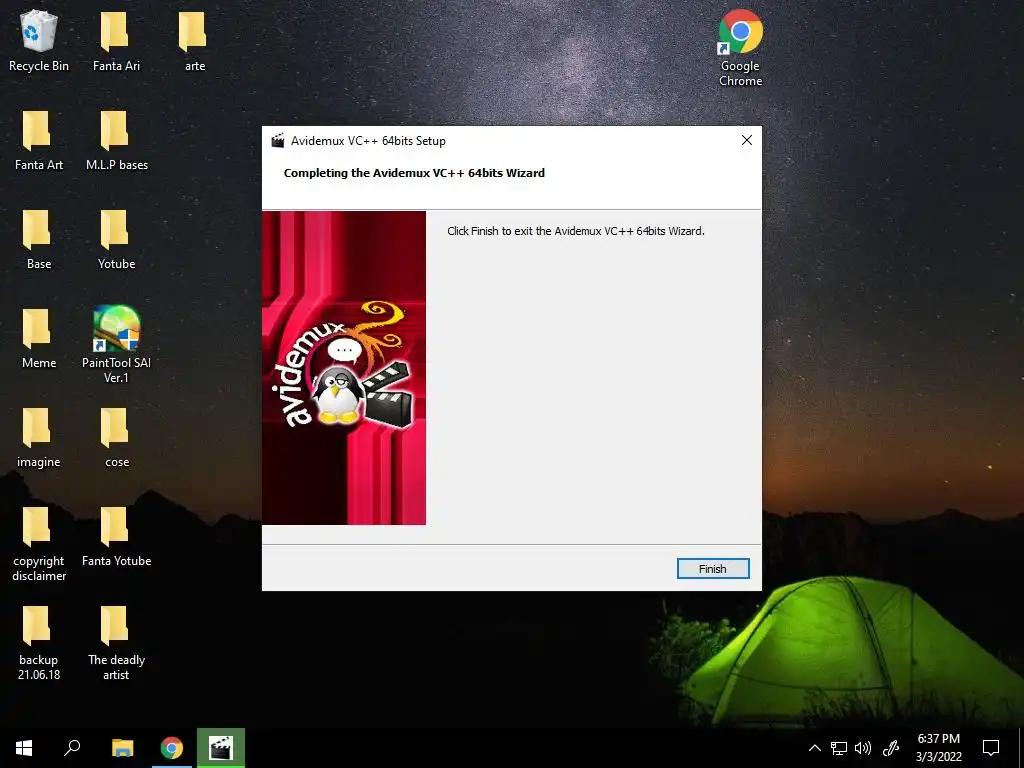
Task: Open the volume control tray icon
Action: [863, 748]
